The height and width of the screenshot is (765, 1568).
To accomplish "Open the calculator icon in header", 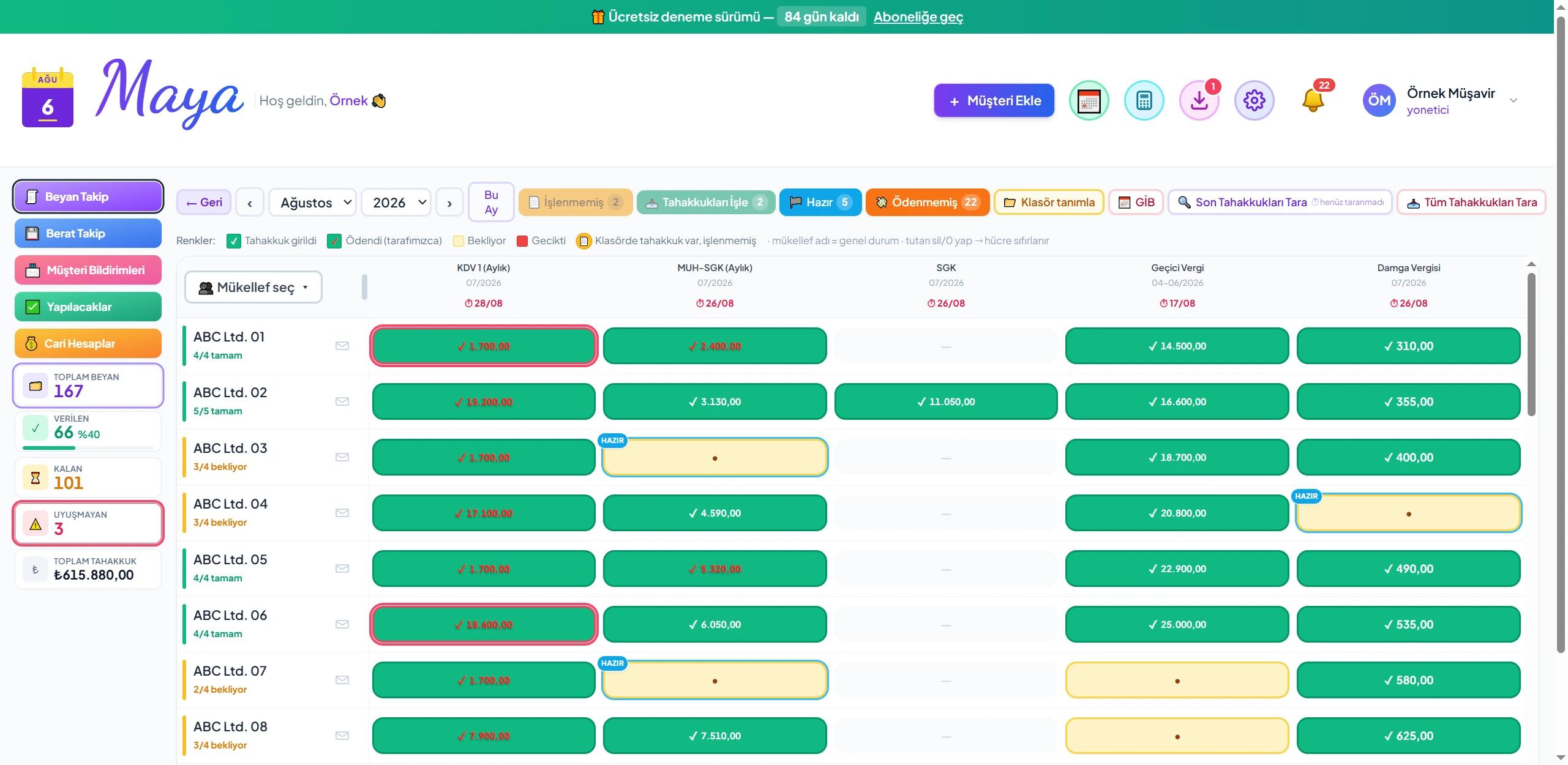I will click(1144, 100).
